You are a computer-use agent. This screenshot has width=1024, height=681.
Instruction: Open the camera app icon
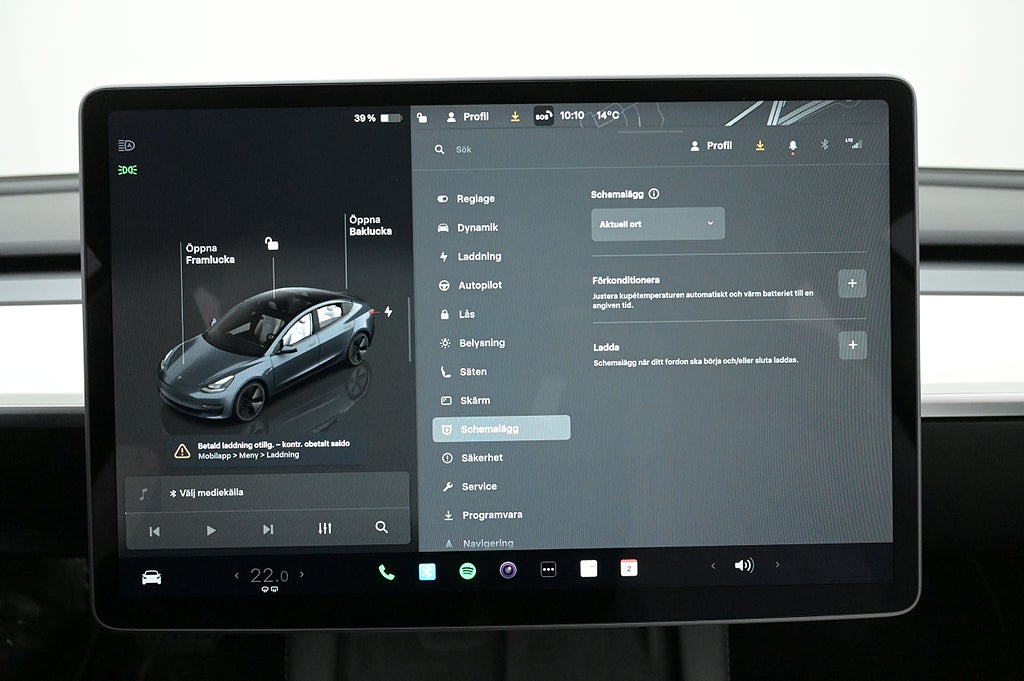(508, 570)
